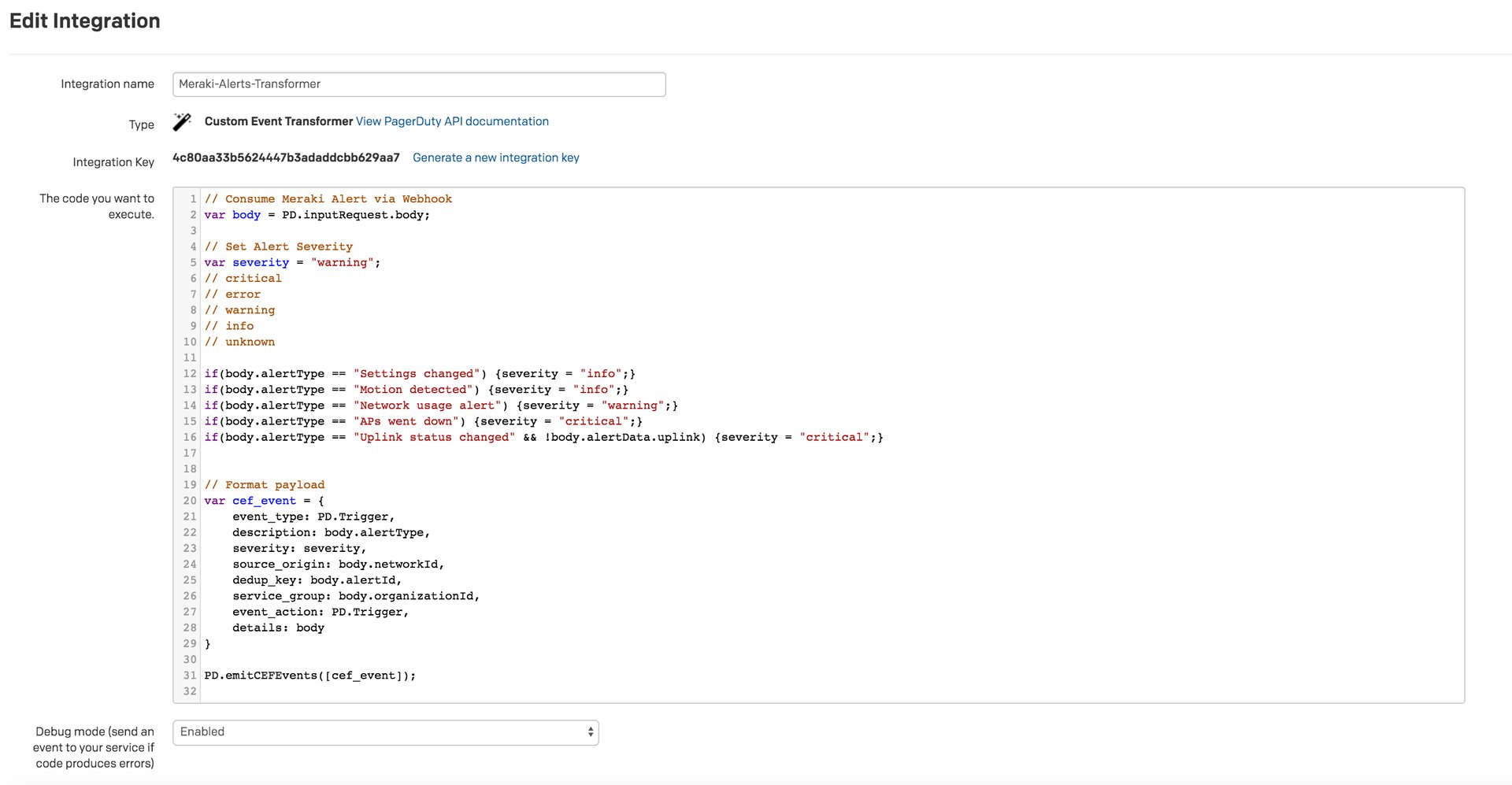The image size is (1512, 785).
Task: Click the dedup_key property line
Action: (x=317, y=580)
